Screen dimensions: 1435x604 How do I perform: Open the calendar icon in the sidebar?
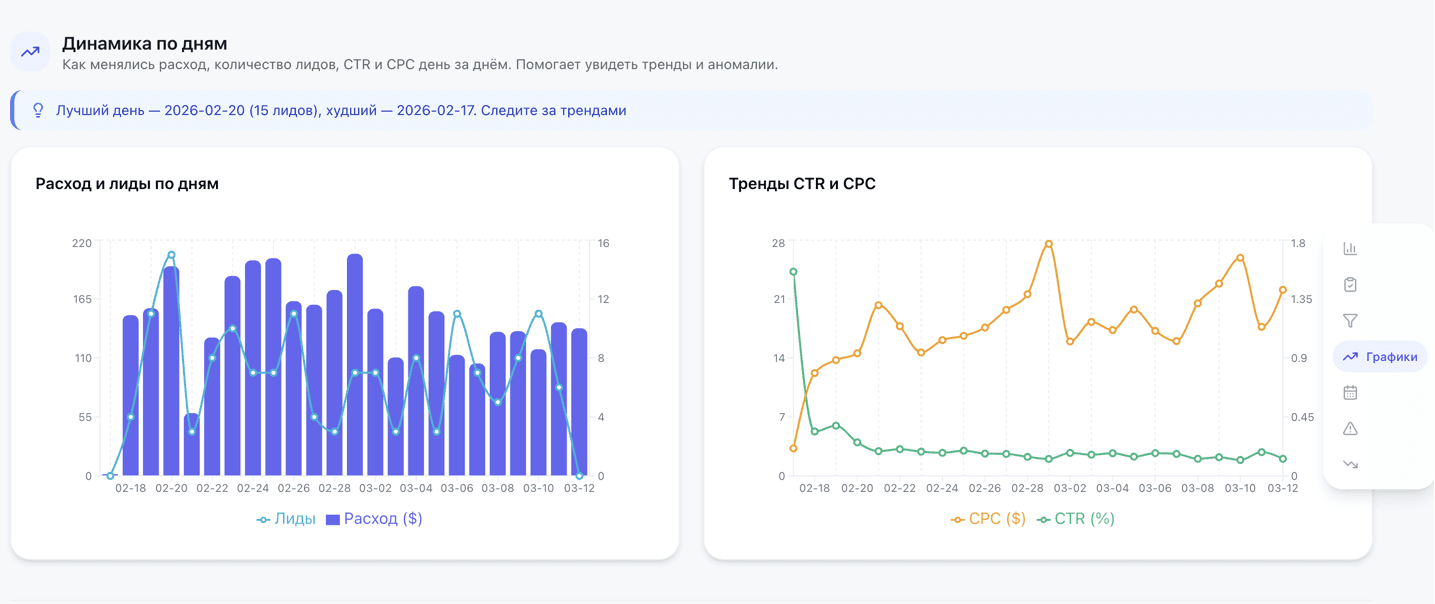click(x=1350, y=391)
